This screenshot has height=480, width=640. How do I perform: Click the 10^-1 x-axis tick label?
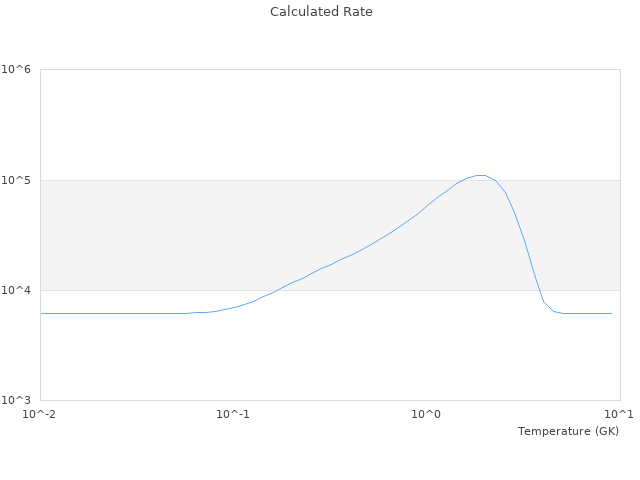click(x=233, y=414)
